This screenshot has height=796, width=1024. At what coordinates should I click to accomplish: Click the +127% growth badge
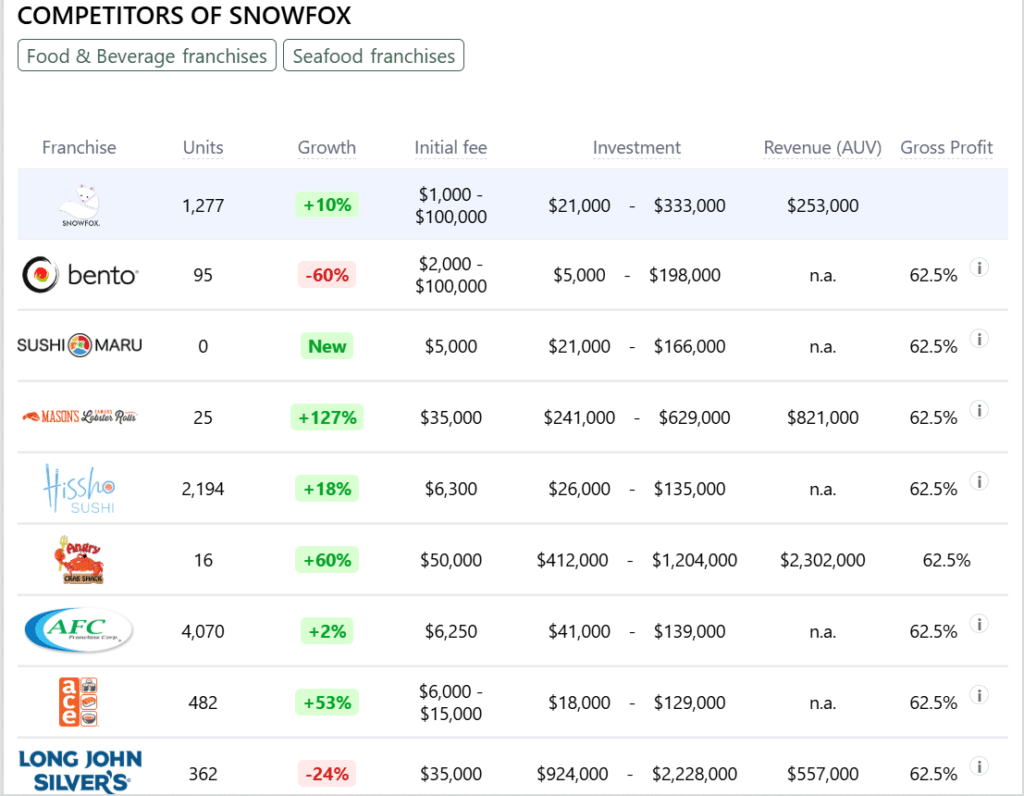pyautogui.click(x=327, y=417)
